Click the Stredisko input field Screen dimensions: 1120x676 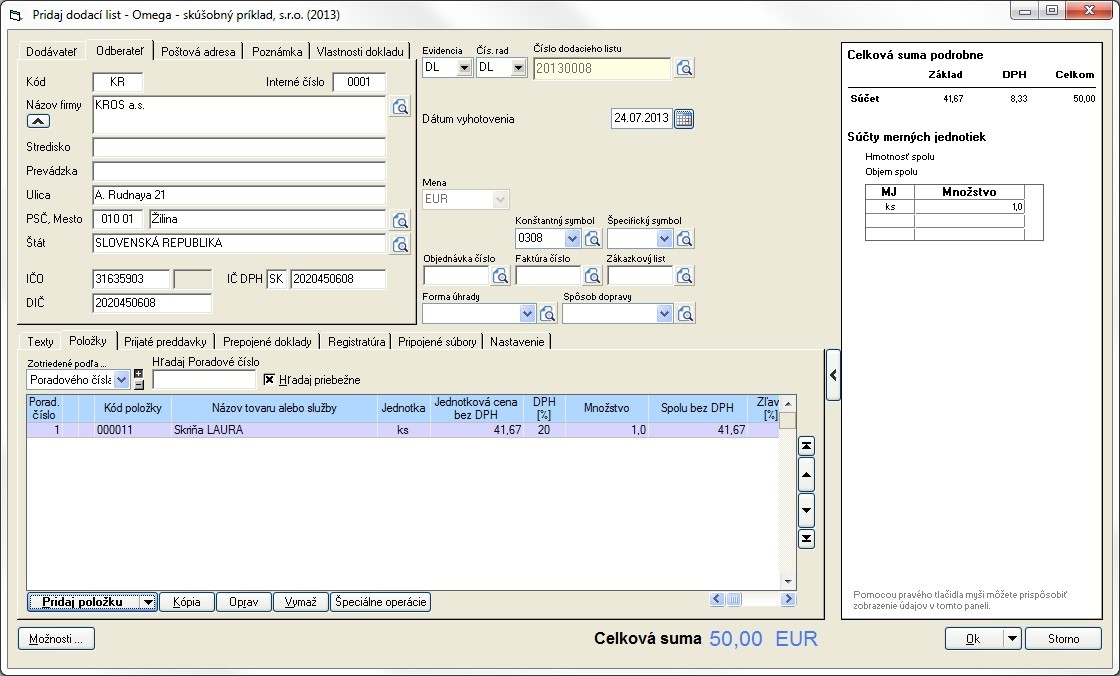(x=239, y=148)
